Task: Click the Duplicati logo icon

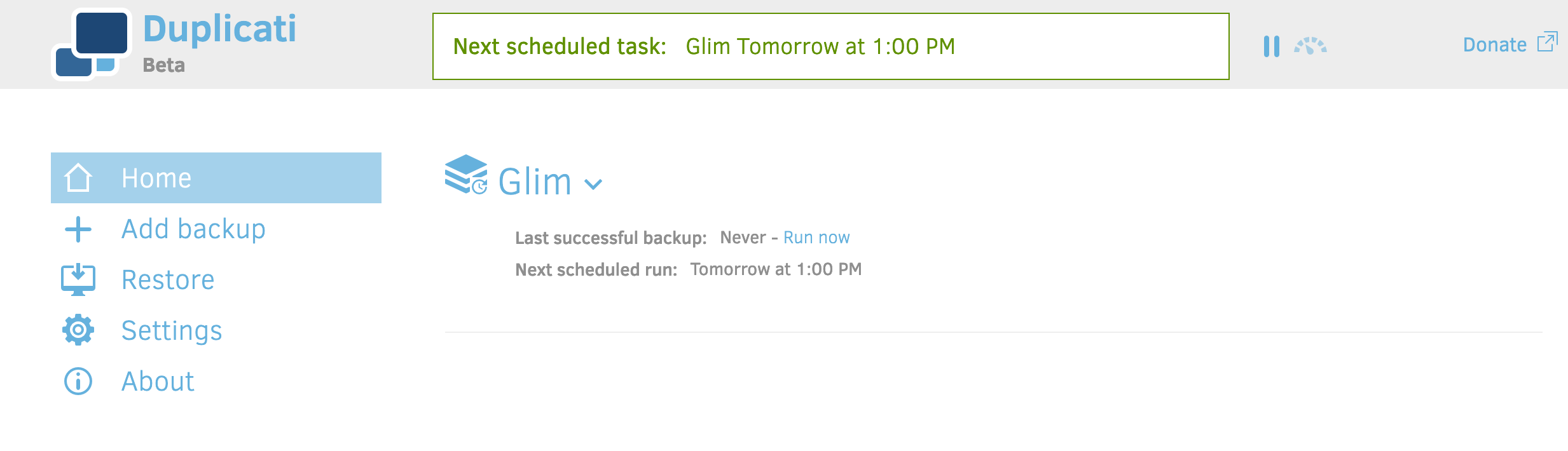Action: click(x=92, y=44)
